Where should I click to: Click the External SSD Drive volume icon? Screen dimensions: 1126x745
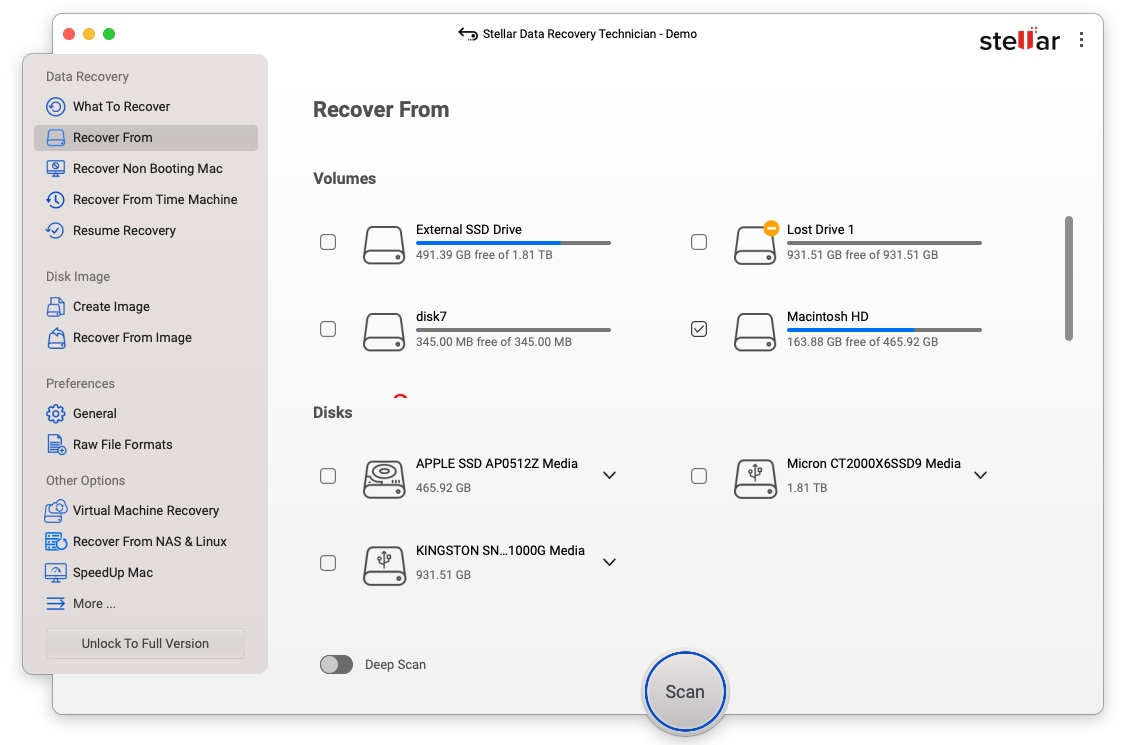[384, 245]
